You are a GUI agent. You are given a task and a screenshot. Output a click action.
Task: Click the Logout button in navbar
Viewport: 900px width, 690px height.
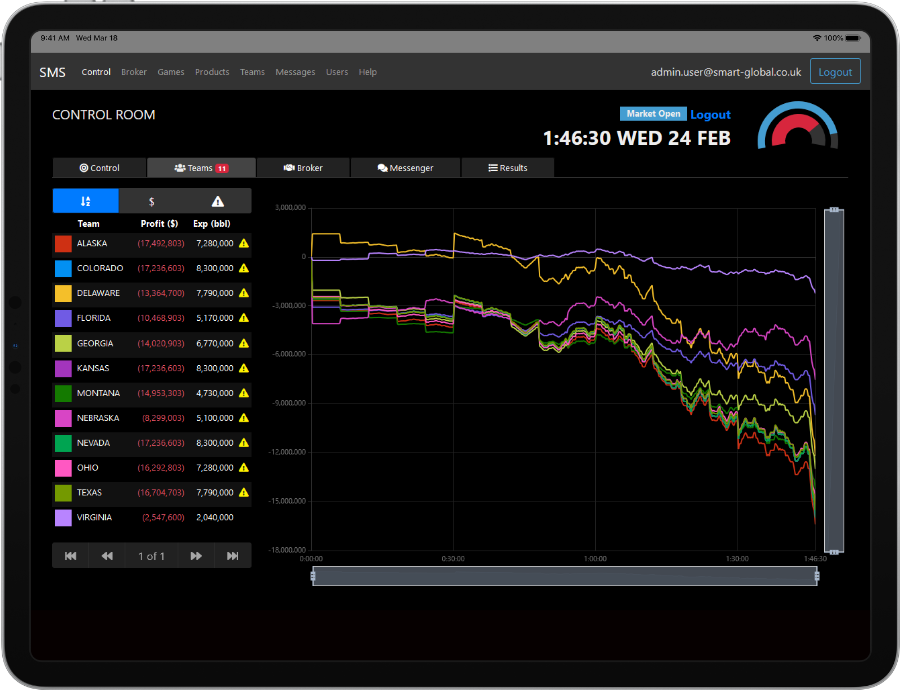835,72
